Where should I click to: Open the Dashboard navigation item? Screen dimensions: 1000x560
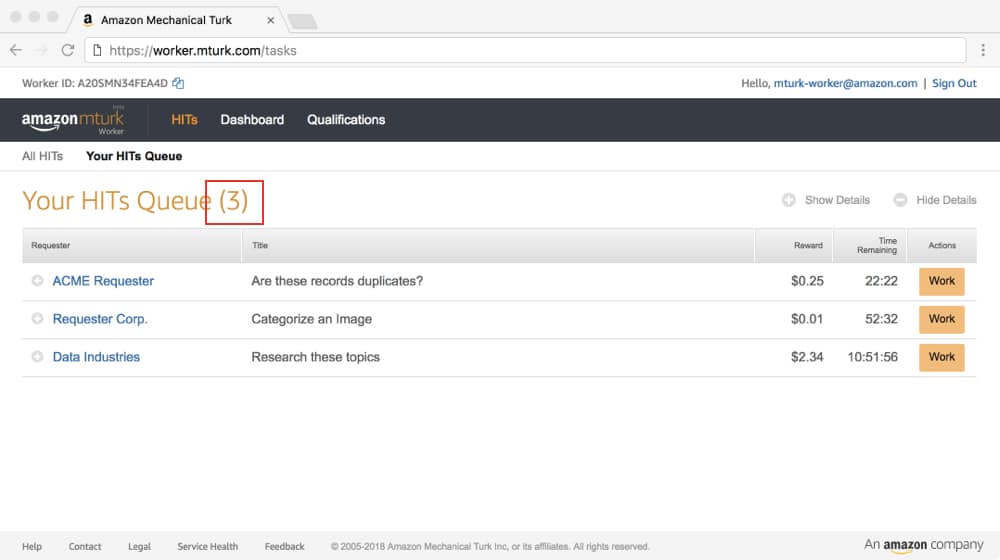point(252,120)
